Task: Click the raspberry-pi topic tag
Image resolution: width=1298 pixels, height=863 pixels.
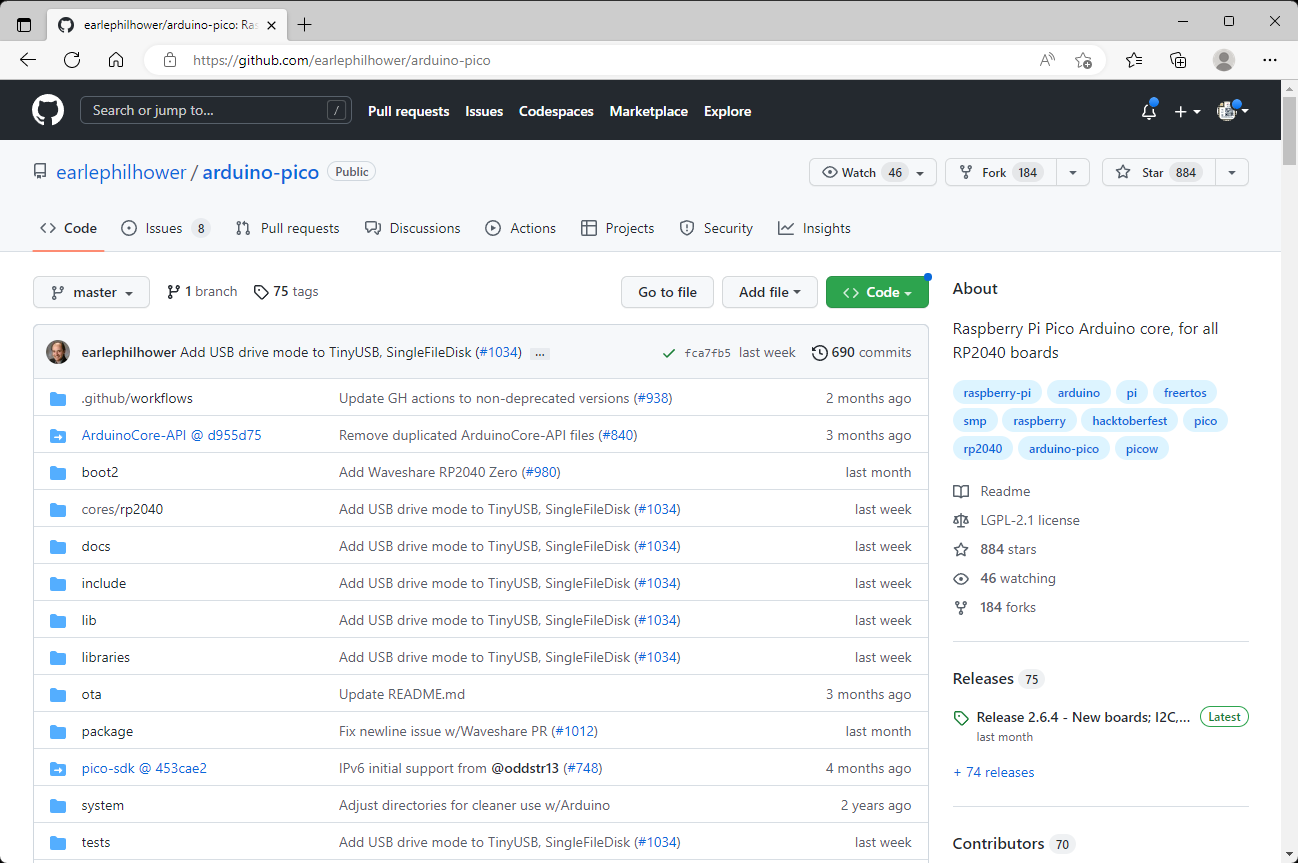Action: tap(998, 393)
